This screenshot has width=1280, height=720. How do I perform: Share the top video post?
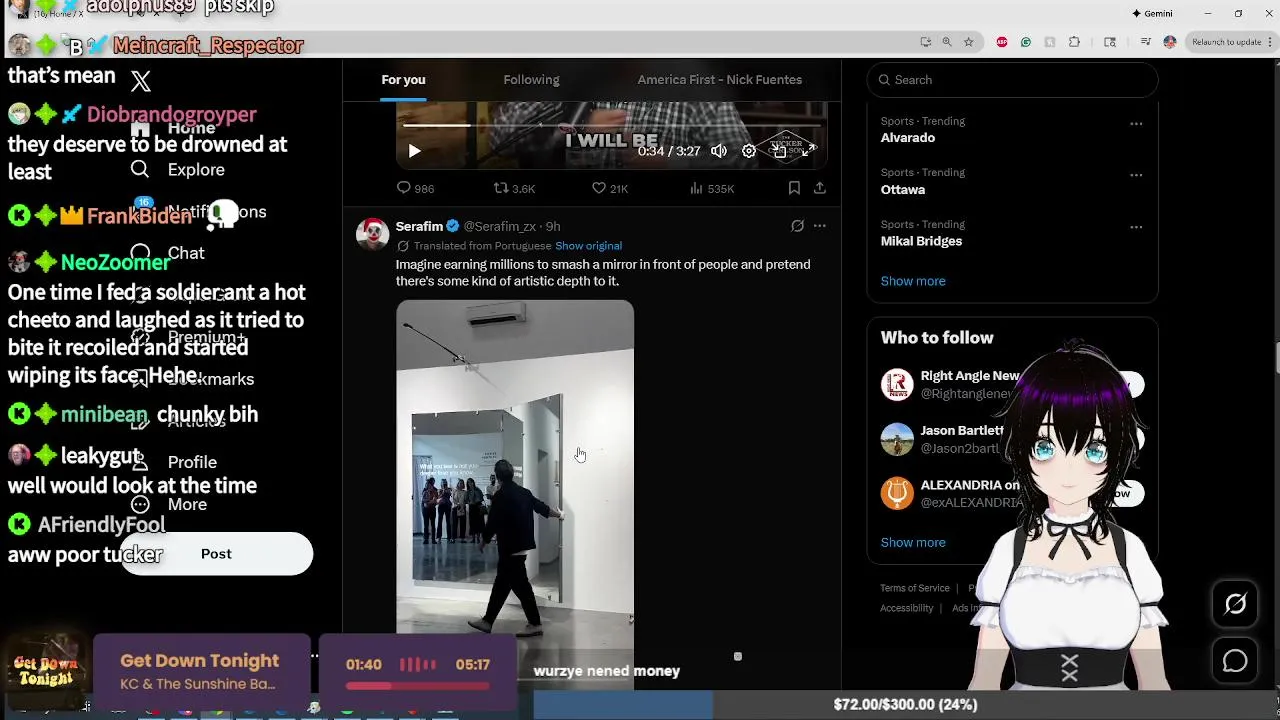tap(819, 188)
